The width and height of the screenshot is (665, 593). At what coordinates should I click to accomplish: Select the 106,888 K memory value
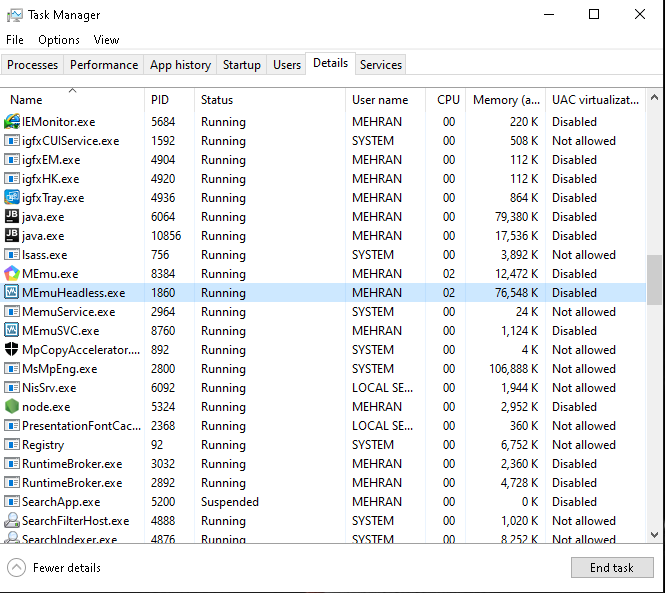tap(514, 369)
